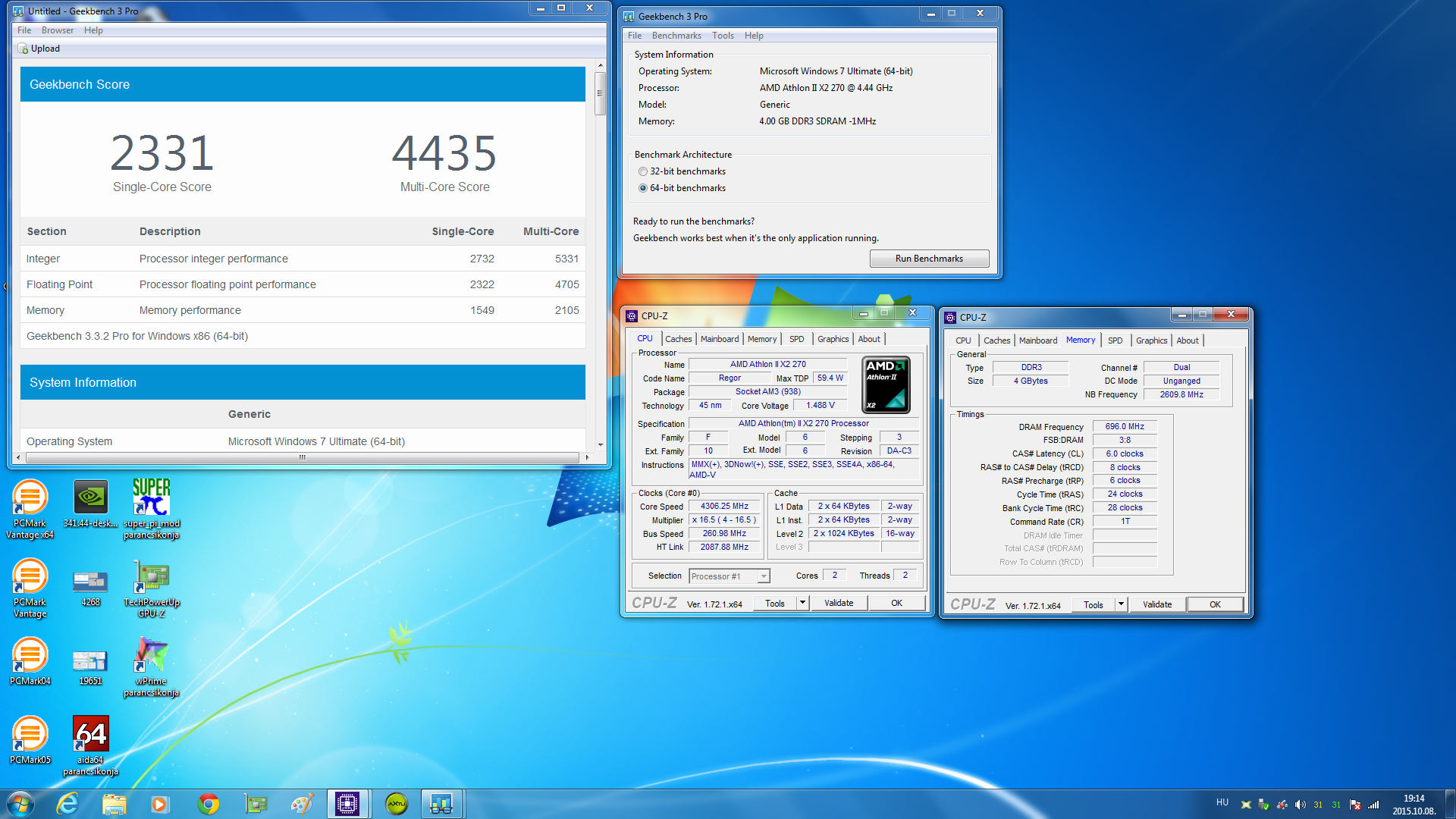This screenshot has width=1456, height=819.
Task: Open Browser menu in results window
Action: 58,30
